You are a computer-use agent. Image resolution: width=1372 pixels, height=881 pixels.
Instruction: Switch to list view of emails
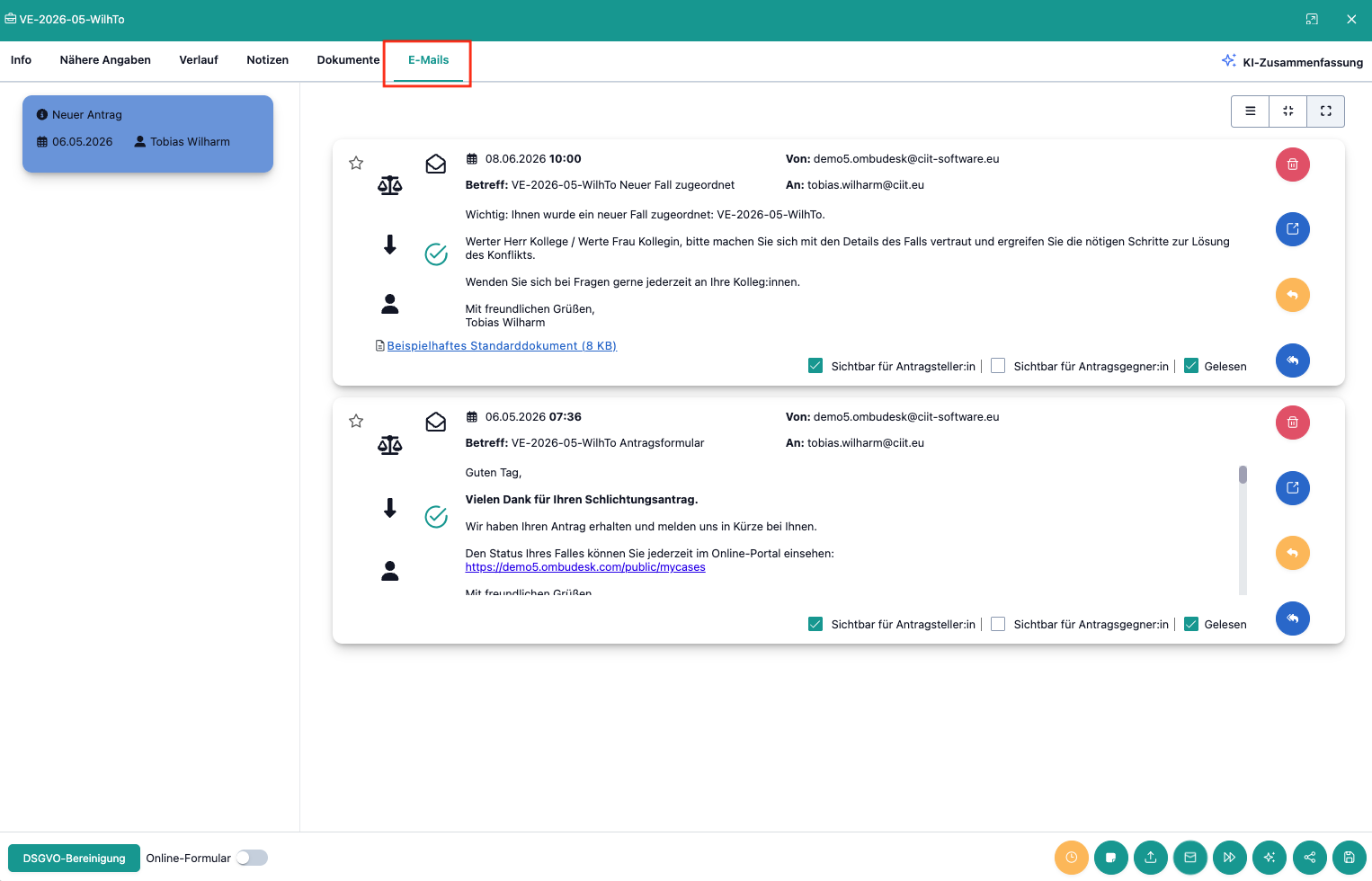click(x=1250, y=111)
